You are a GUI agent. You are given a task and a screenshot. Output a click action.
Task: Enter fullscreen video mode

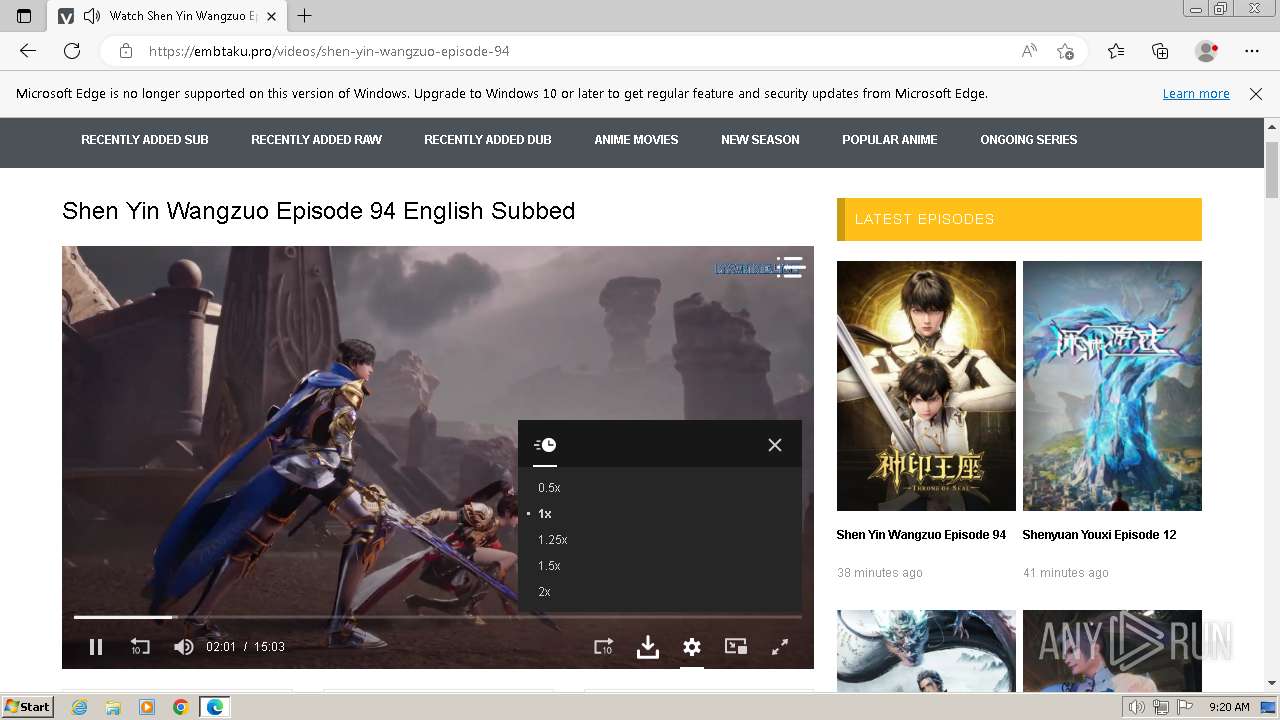point(780,647)
